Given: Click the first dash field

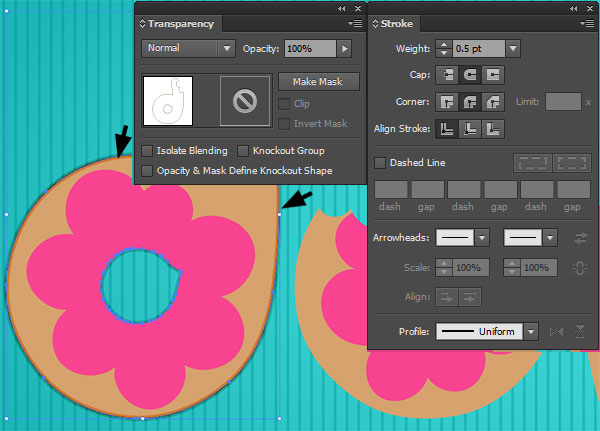Looking at the screenshot, I should coord(391,189).
